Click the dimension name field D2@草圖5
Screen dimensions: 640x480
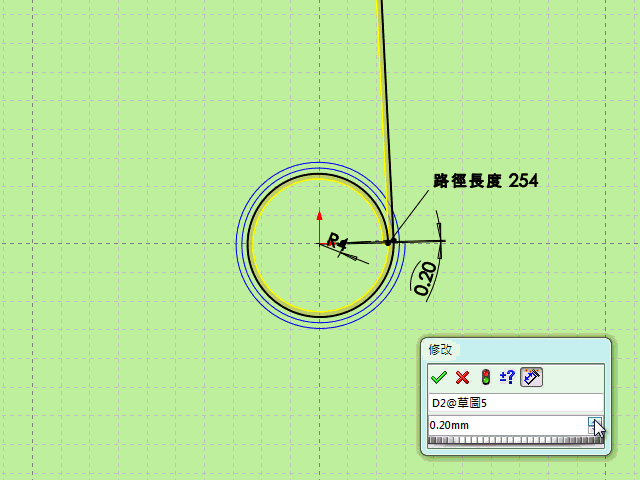click(516, 403)
